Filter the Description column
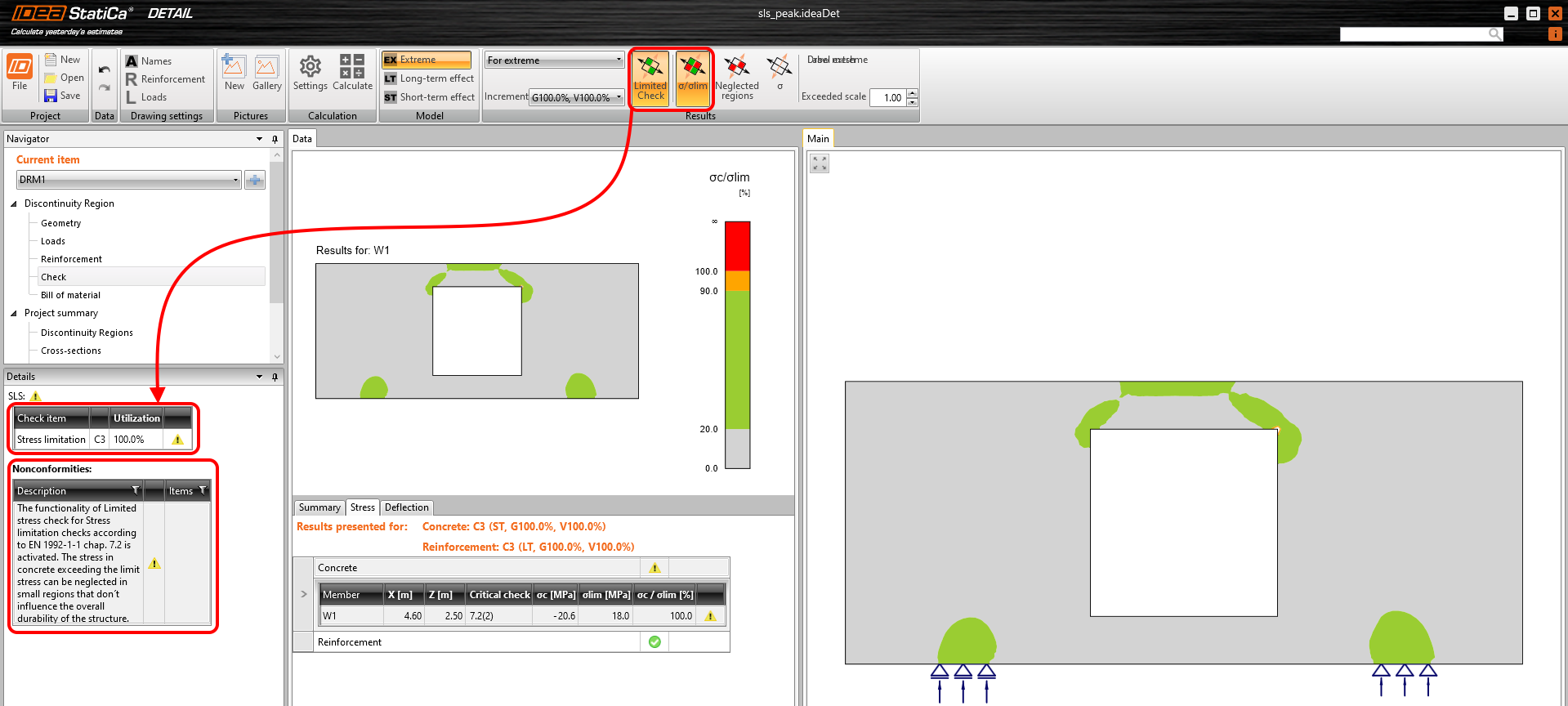The height and width of the screenshot is (706, 1568). click(136, 490)
